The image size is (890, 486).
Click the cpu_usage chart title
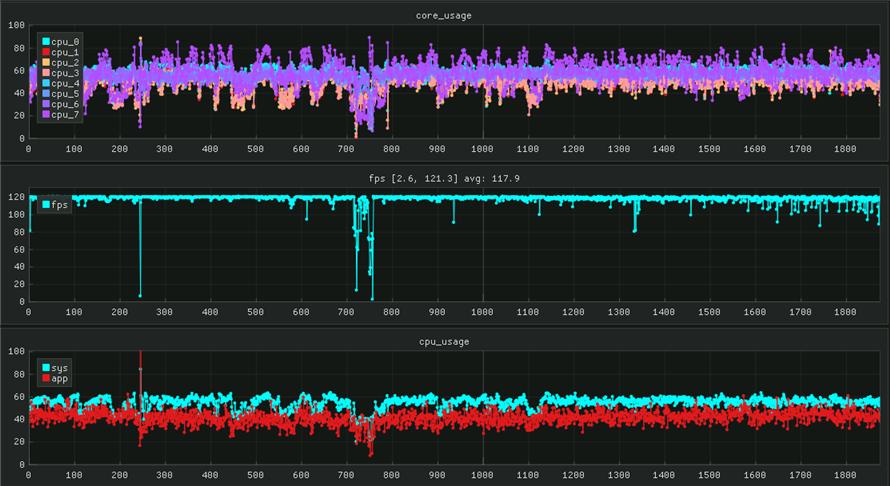point(444,342)
